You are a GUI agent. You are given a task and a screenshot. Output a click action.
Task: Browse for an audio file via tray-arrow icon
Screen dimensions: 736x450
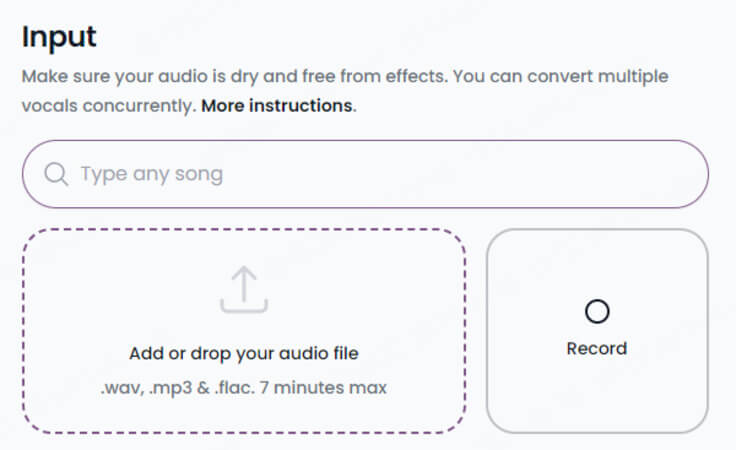tap(244, 290)
